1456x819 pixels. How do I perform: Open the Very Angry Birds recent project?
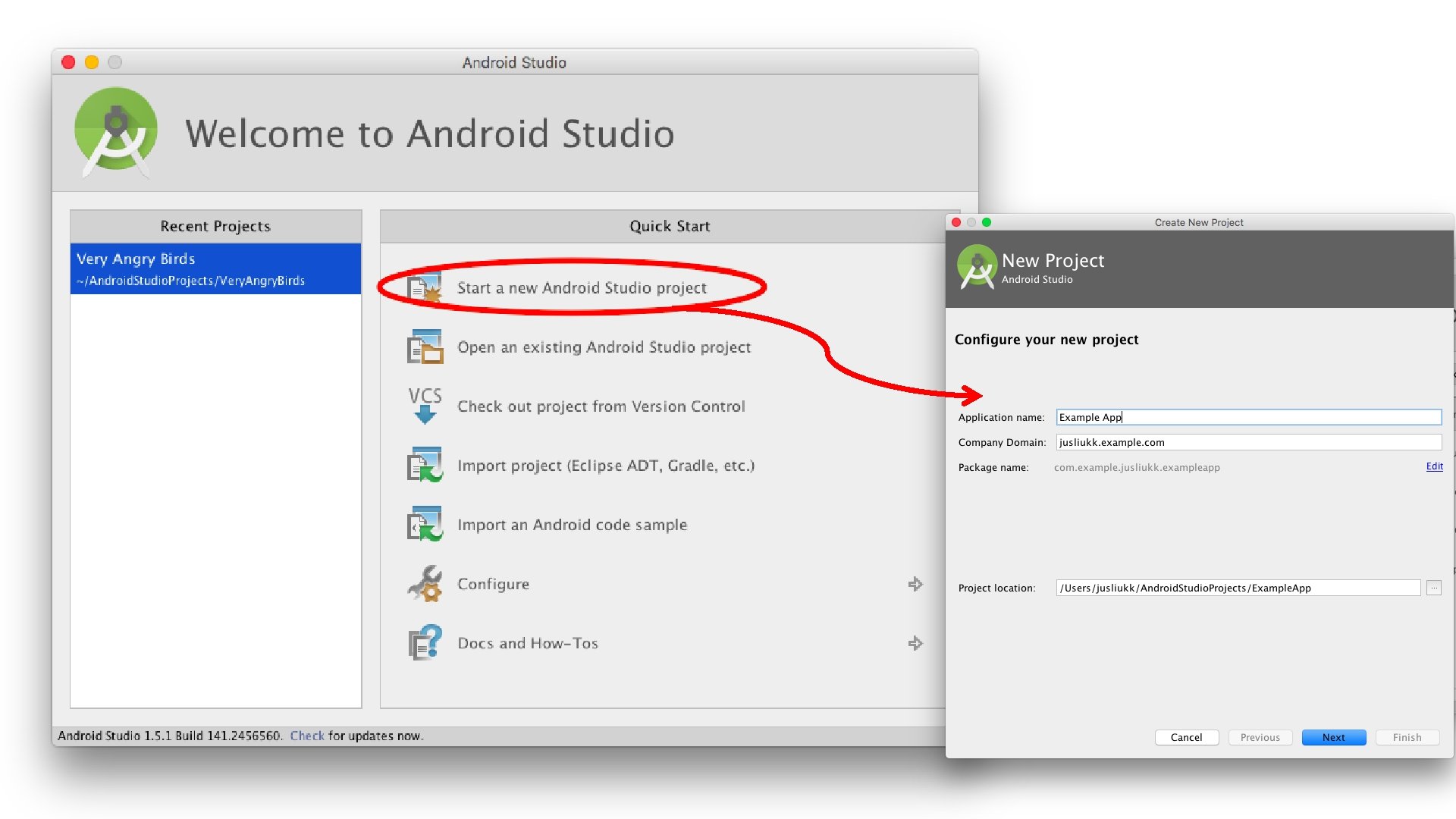click(215, 269)
